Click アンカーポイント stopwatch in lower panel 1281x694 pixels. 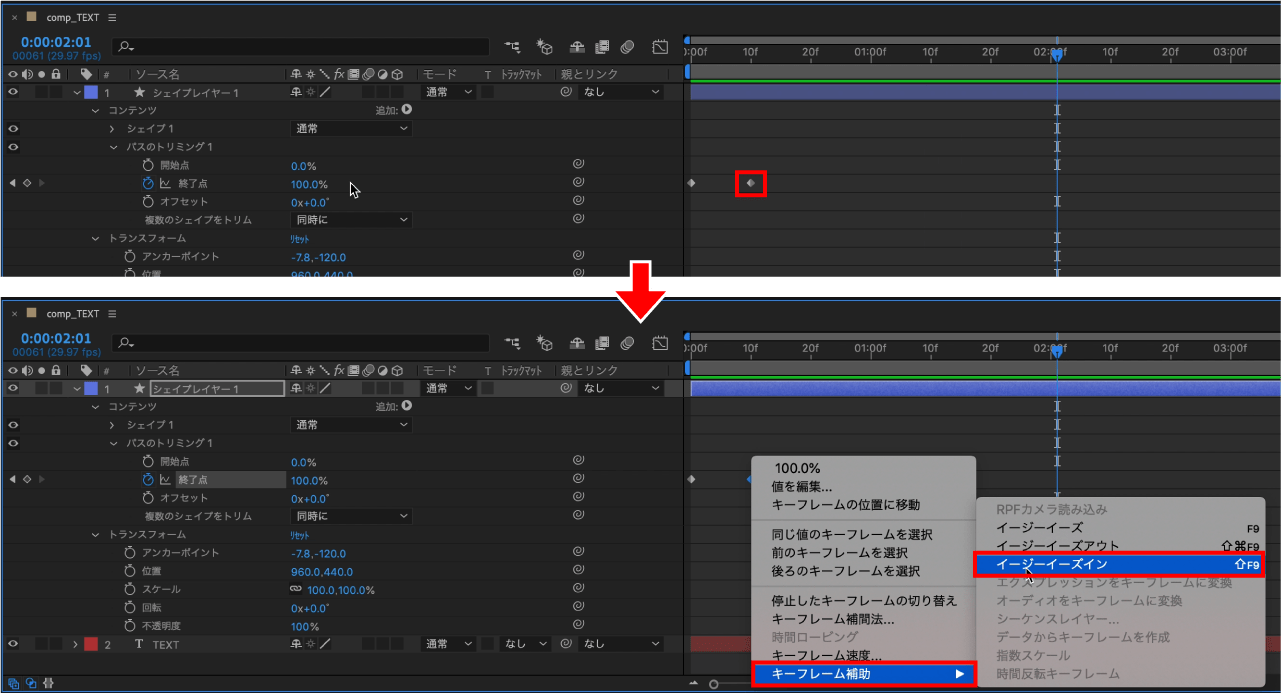point(130,553)
